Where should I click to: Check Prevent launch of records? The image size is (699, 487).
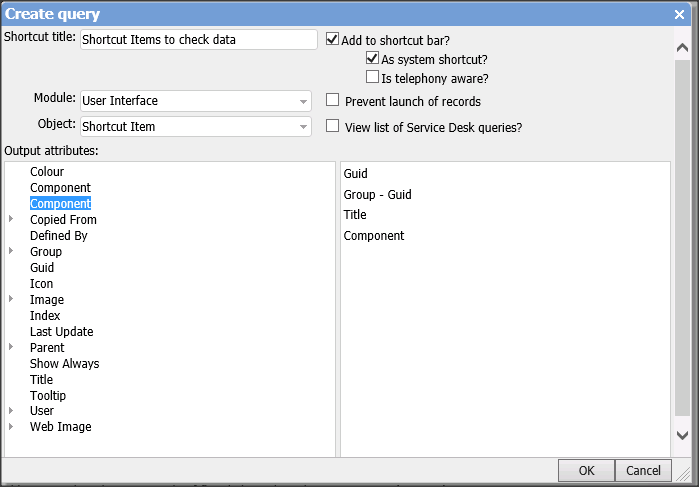(x=333, y=101)
